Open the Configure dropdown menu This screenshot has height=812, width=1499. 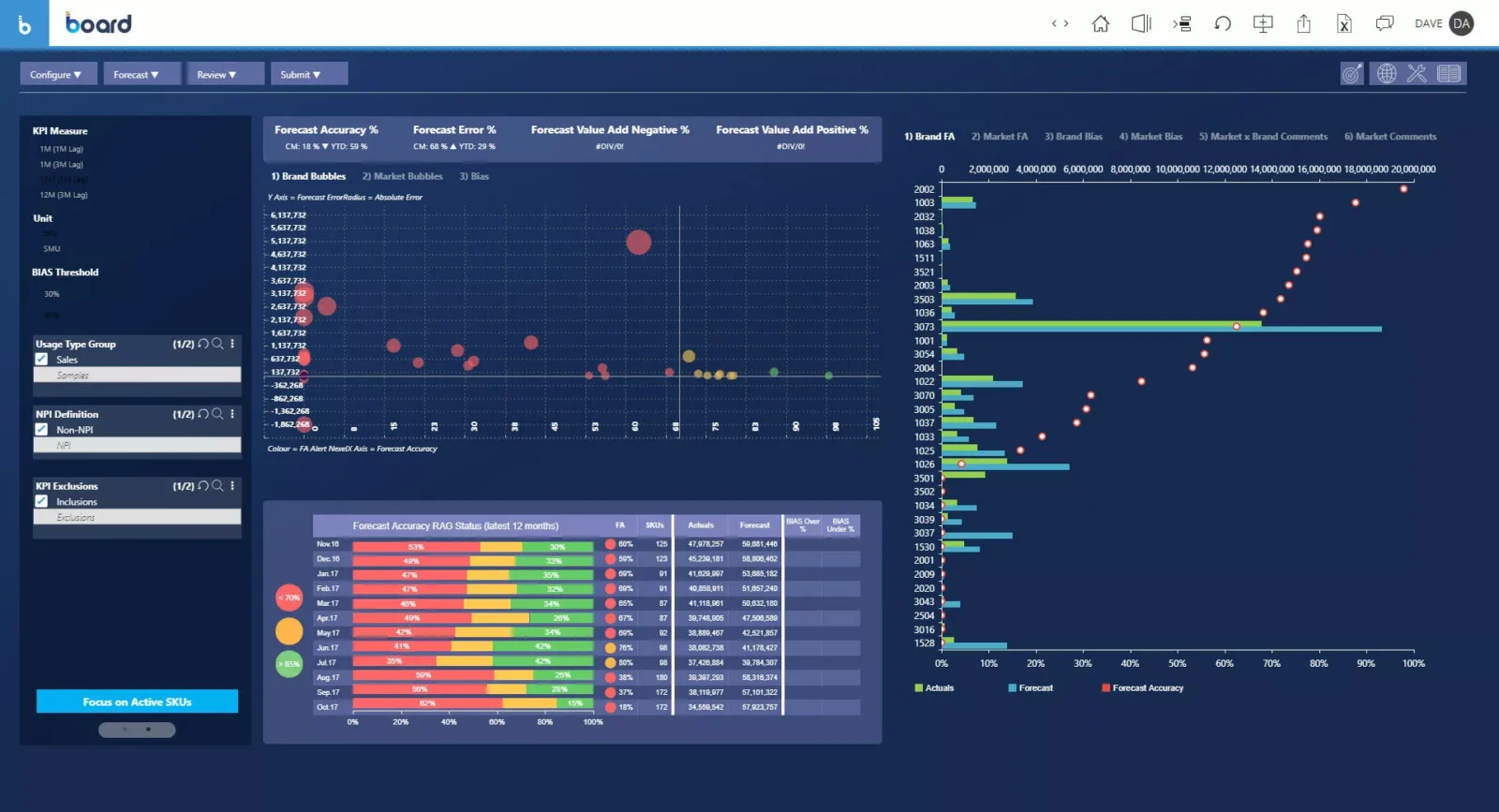(x=56, y=75)
